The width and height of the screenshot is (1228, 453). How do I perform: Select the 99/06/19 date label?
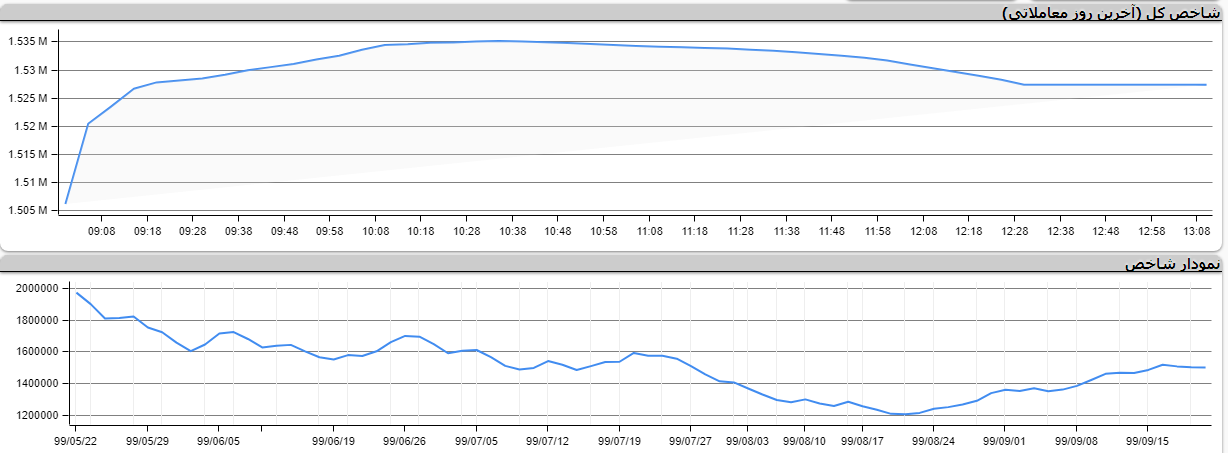click(x=334, y=439)
